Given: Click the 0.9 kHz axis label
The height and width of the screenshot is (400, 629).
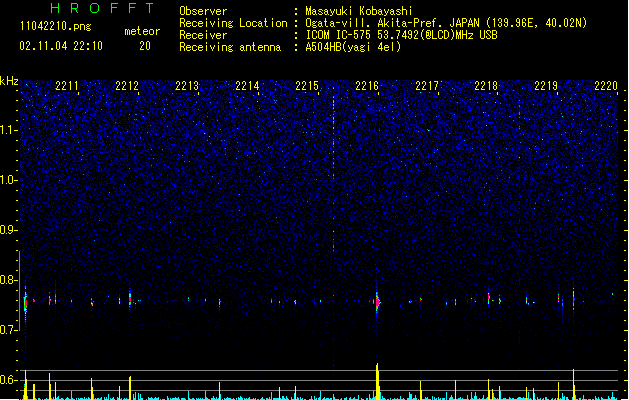Looking at the screenshot, I should (x=9, y=230).
